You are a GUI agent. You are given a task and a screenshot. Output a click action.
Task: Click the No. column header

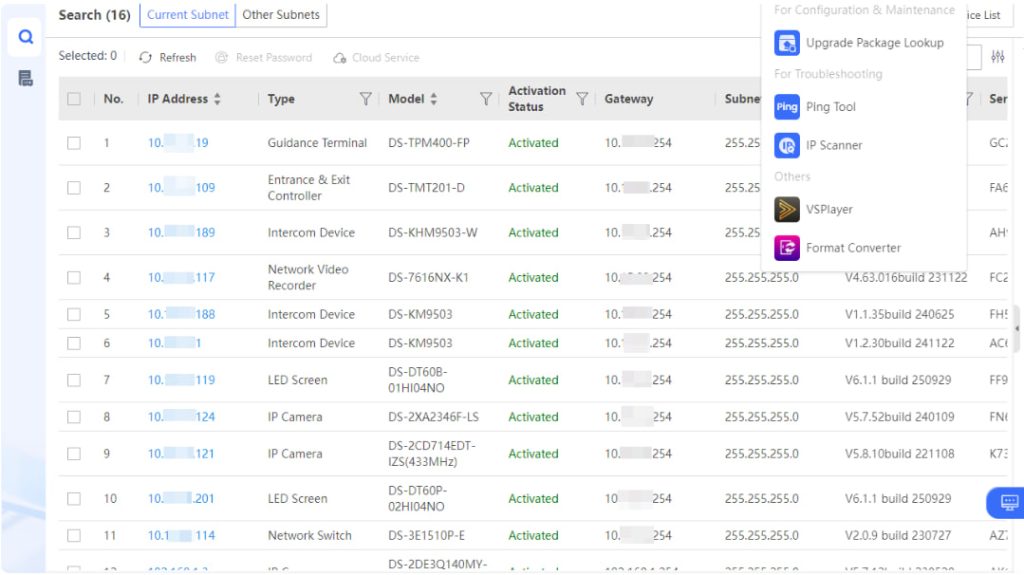pyautogui.click(x=113, y=99)
